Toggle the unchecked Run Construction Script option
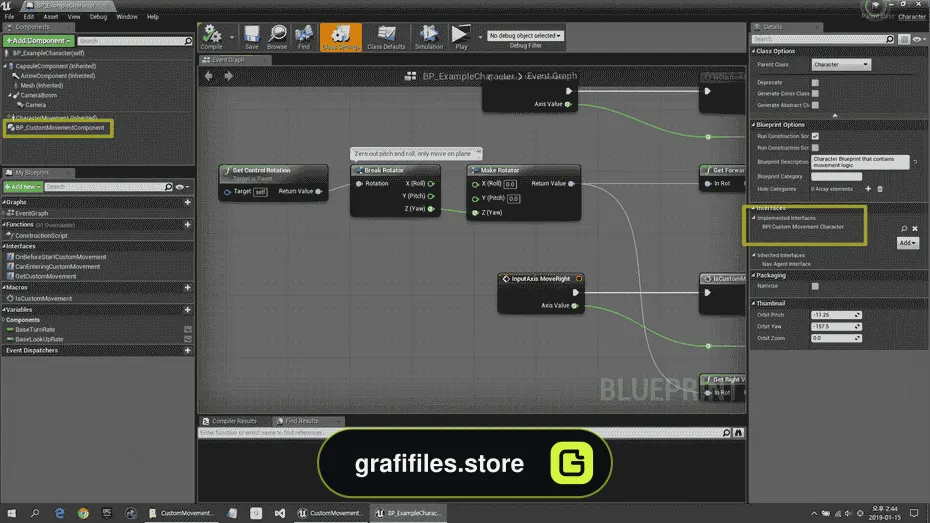This screenshot has width=930, height=523. 815,148
